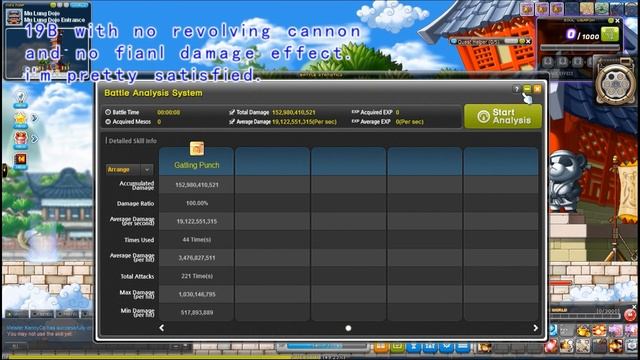Click the 44 Time(s) used cell
640x360 pixels.
pyautogui.click(x=197, y=240)
